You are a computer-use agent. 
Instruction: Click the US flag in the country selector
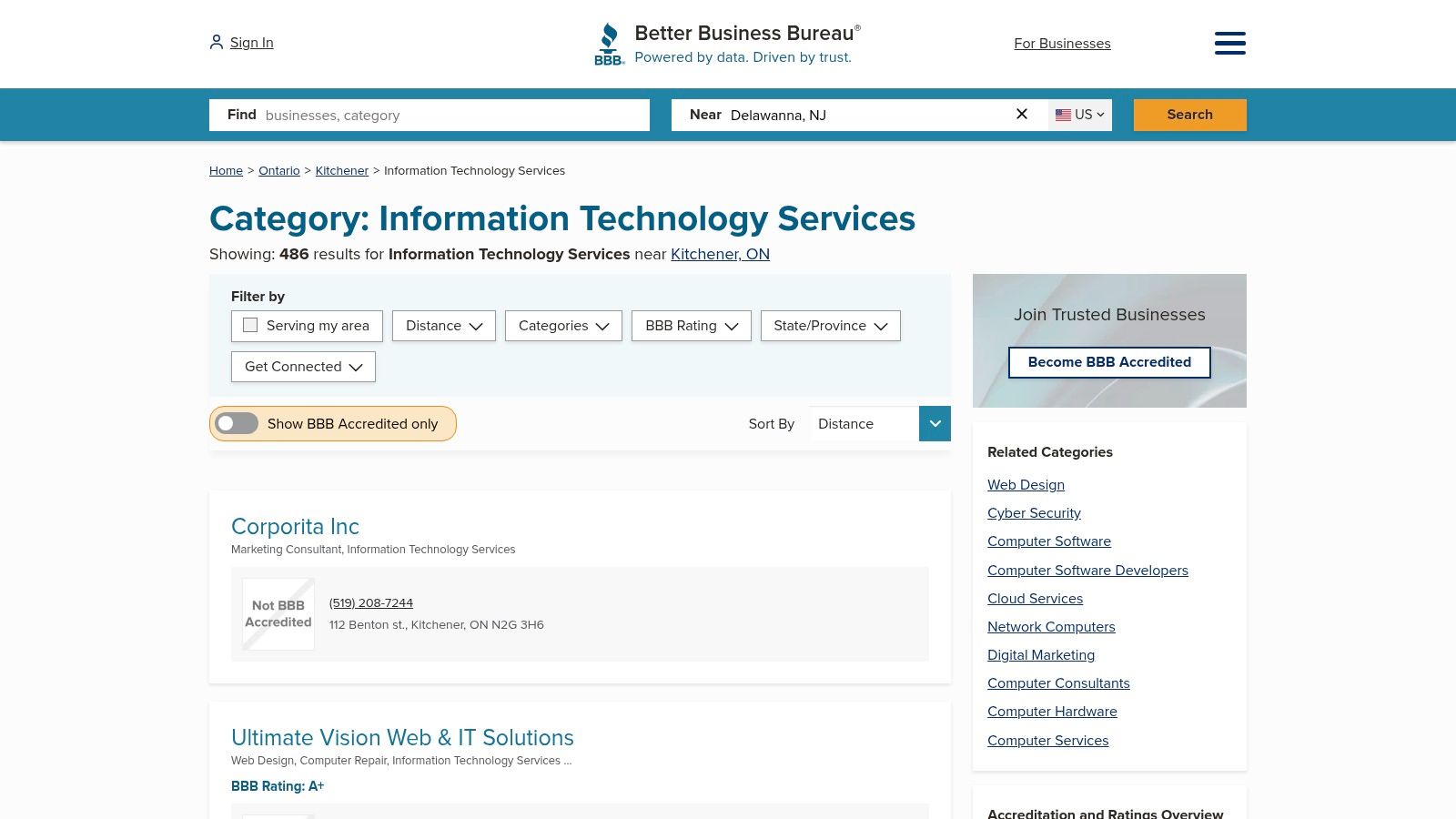[1063, 115]
